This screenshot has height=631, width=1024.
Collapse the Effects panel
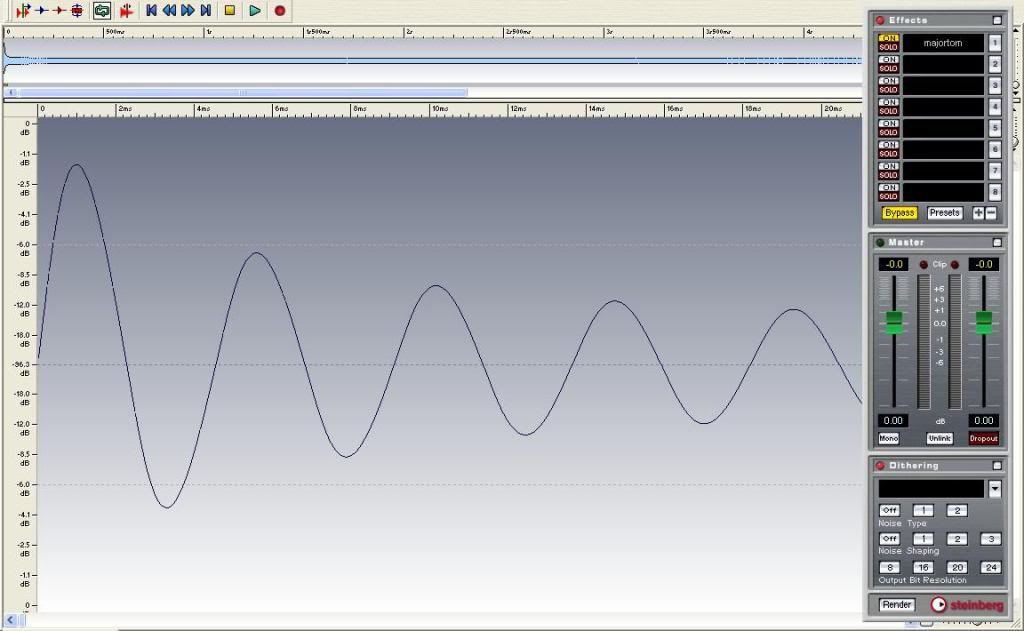(996, 20)
